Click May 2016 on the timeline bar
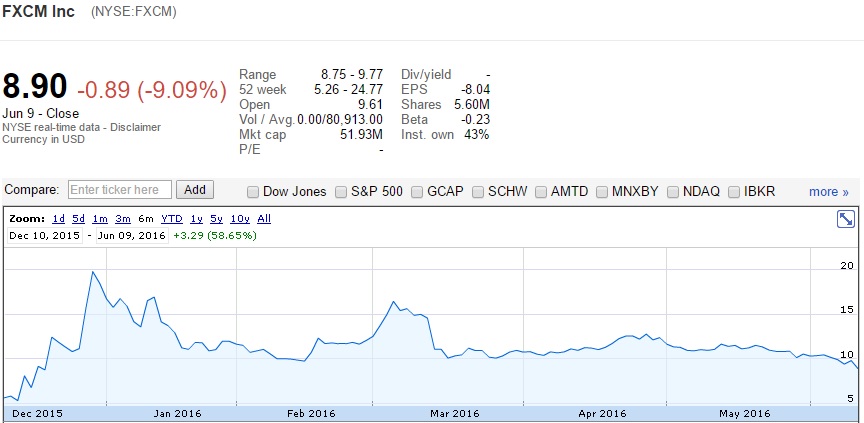Viewport: 864px width, 423px height. (x=745, y=414)
